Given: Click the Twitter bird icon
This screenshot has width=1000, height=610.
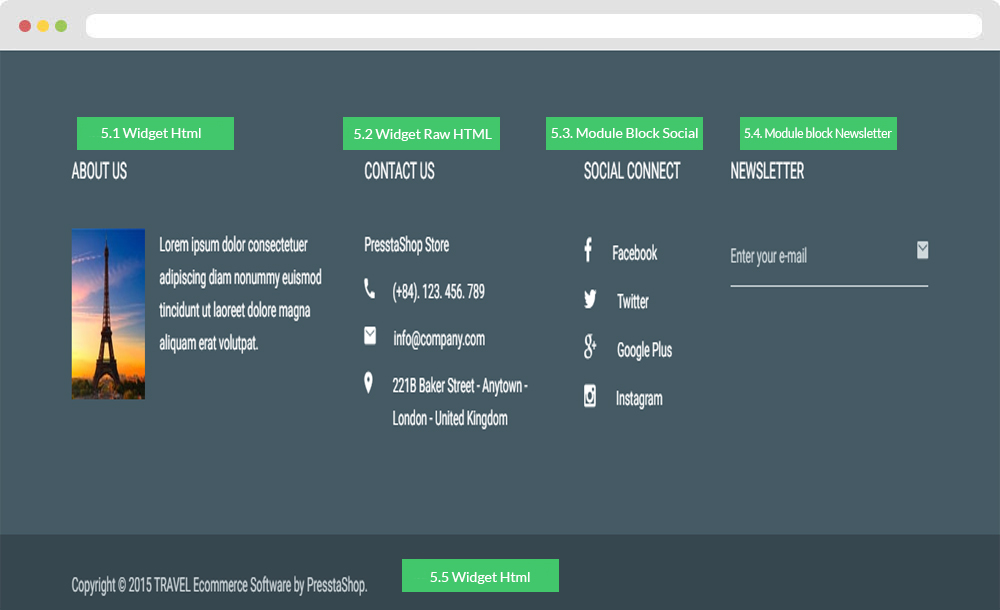Looking at the screenshot, I should coord(590,299).
